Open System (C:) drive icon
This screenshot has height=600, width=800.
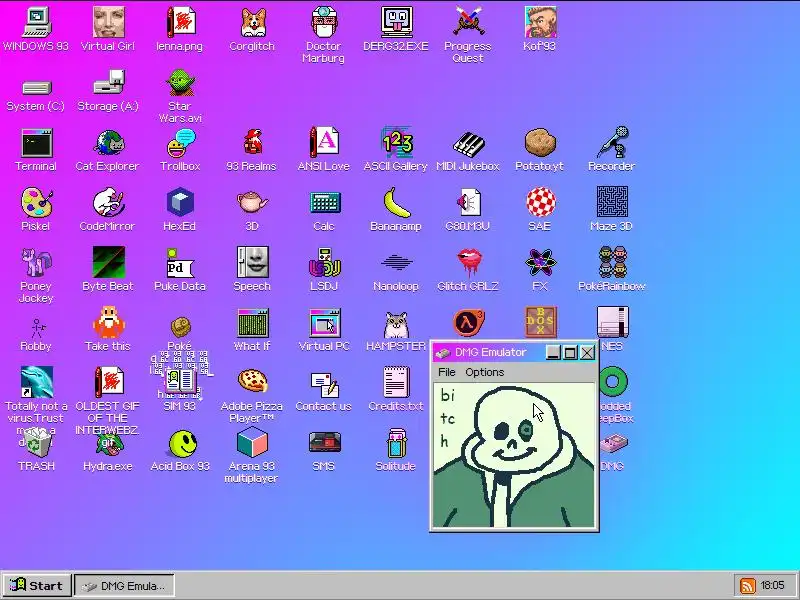[36, 88]
